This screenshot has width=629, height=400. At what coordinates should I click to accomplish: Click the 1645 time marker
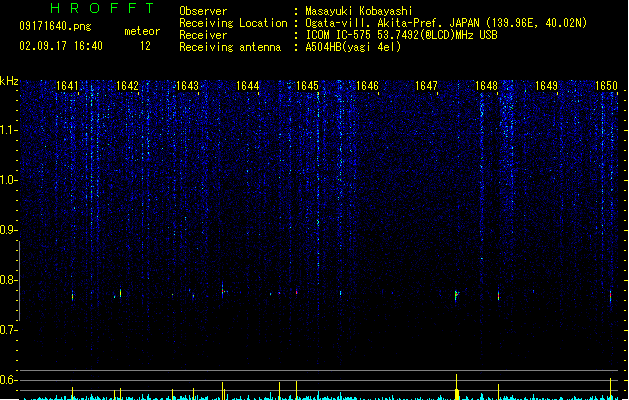[x=307, y=86]
